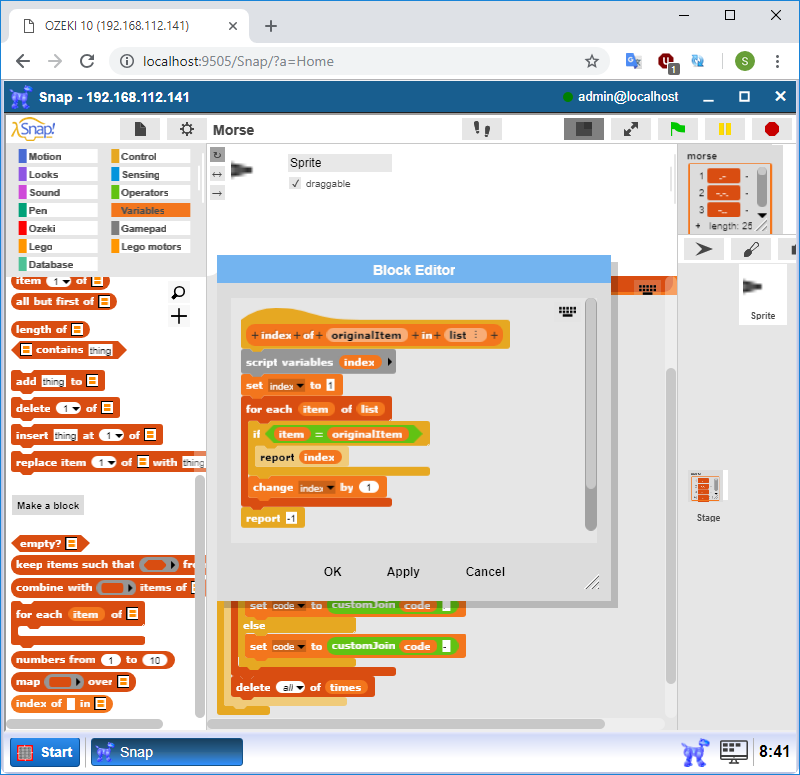The height and width of the screenshot is (775, 800).
Task: Select the Sprite thumbnail in corral
Action: click(762, 294)
